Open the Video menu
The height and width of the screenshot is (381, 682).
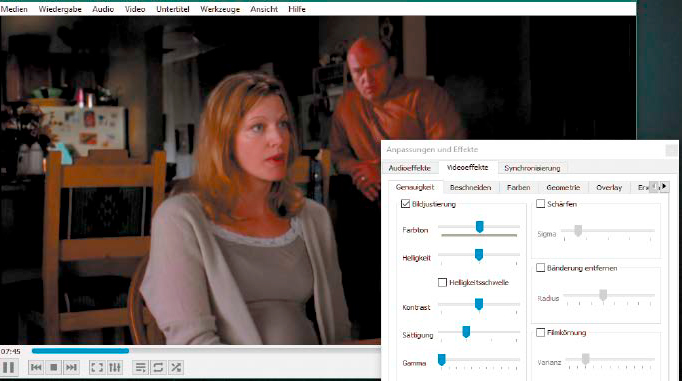(135, 9)
